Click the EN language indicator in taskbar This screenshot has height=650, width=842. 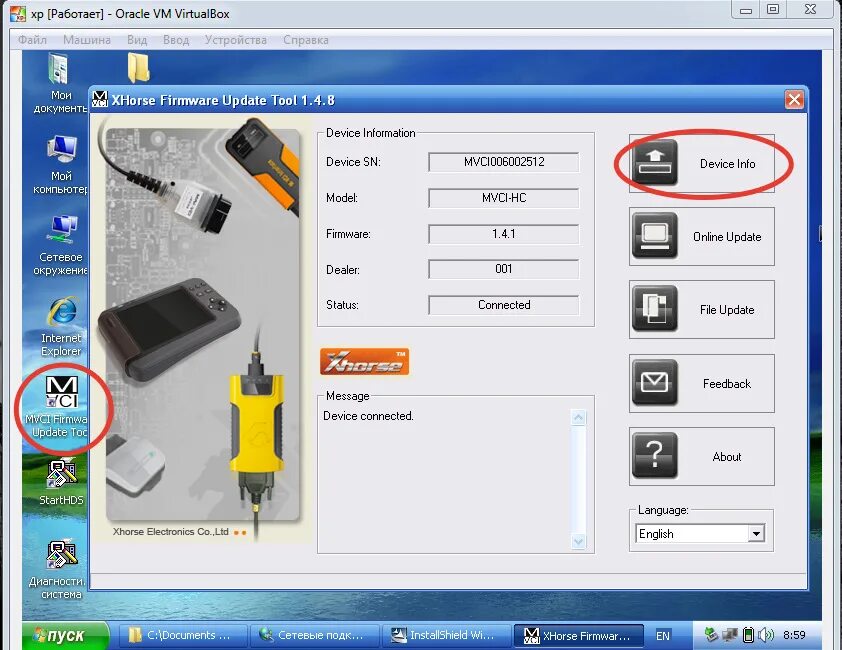click(663, 635)
